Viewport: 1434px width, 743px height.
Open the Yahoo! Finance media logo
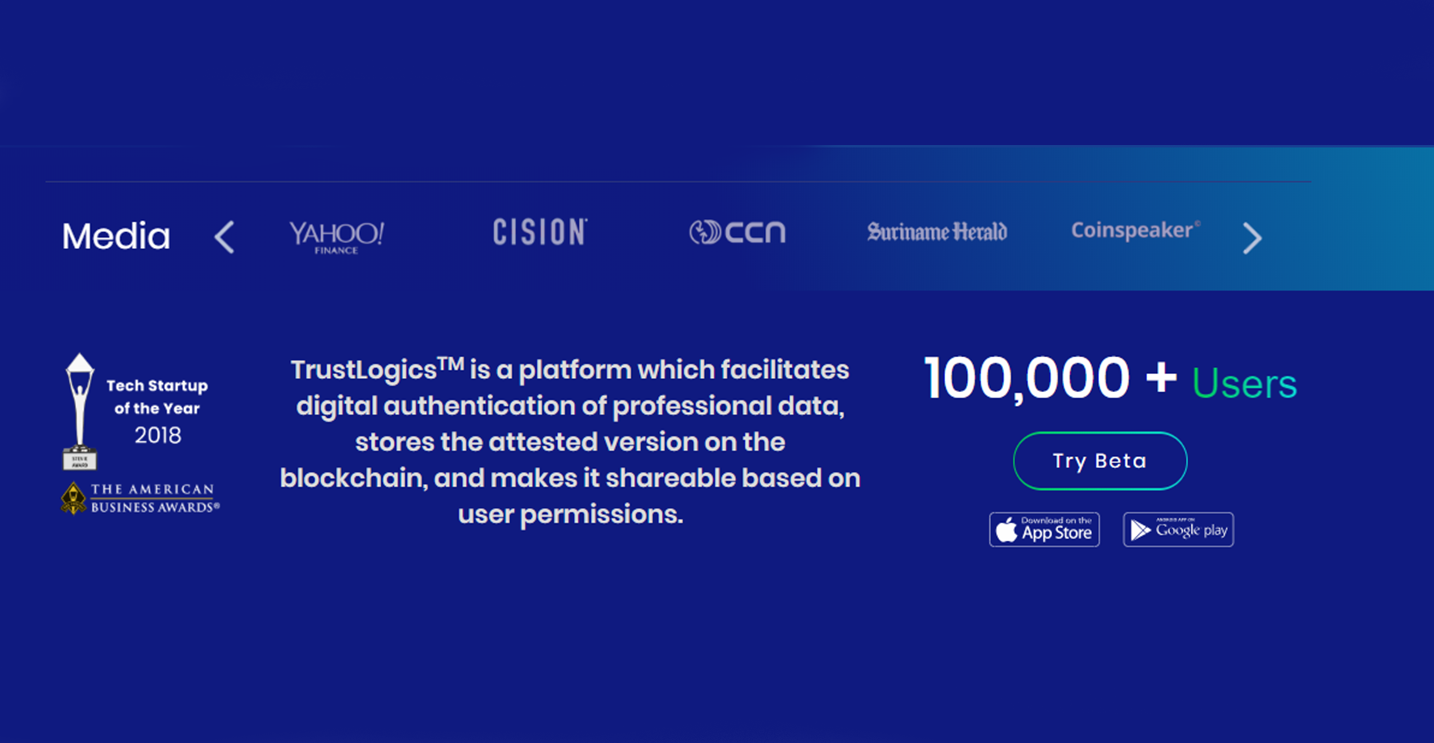pyautogui.click(x=337, y=237)
